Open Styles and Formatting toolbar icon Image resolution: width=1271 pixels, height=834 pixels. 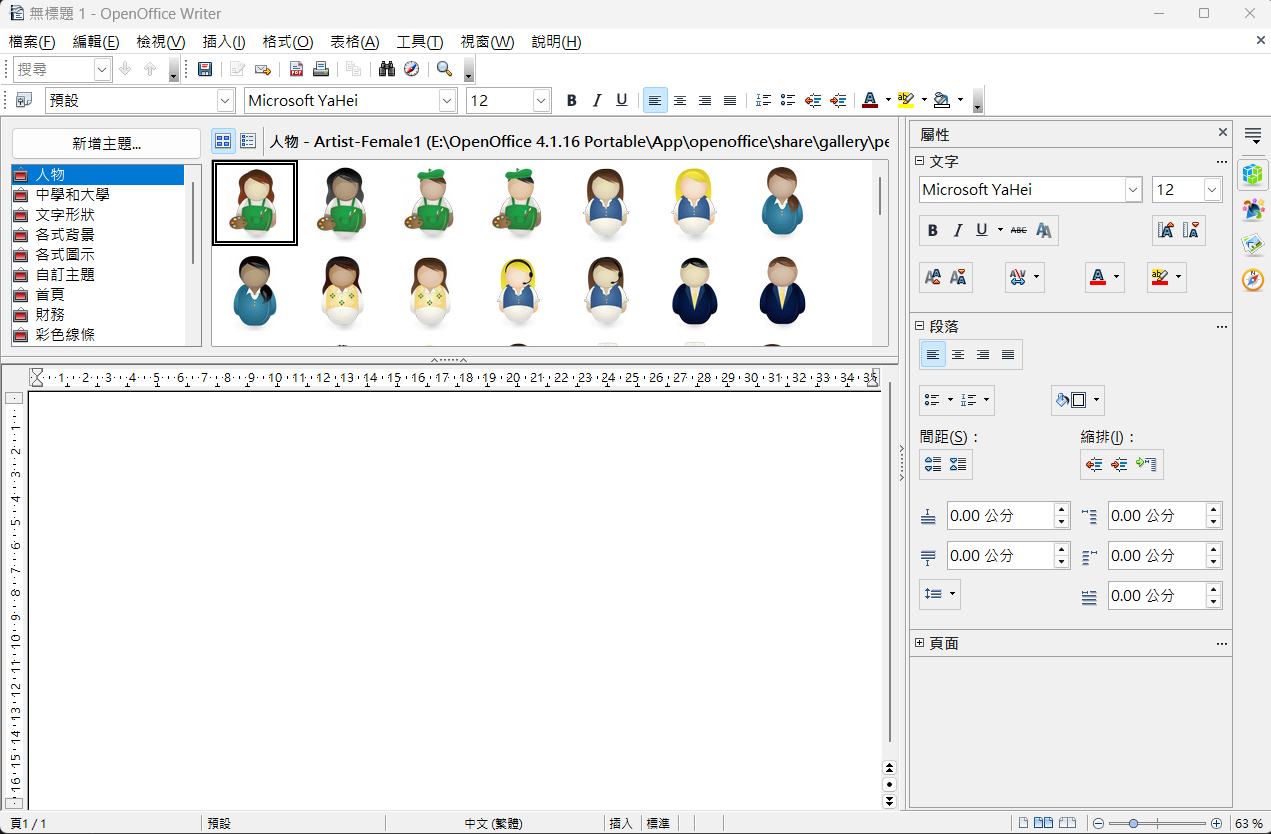click(x=24, y=100)
